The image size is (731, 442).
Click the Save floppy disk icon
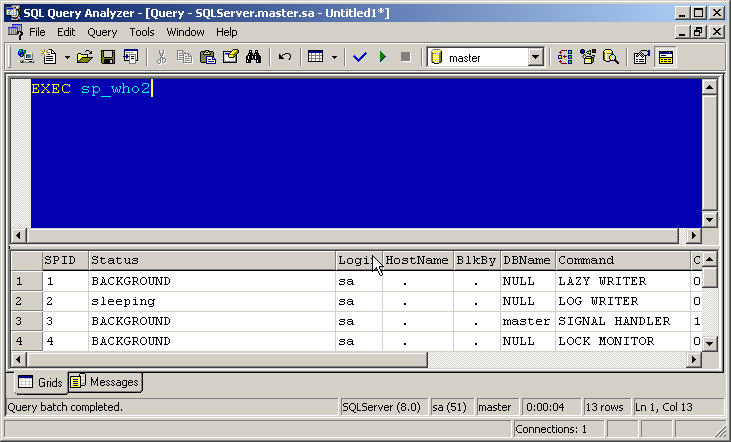pyautogui.click(x=108, y=57)
